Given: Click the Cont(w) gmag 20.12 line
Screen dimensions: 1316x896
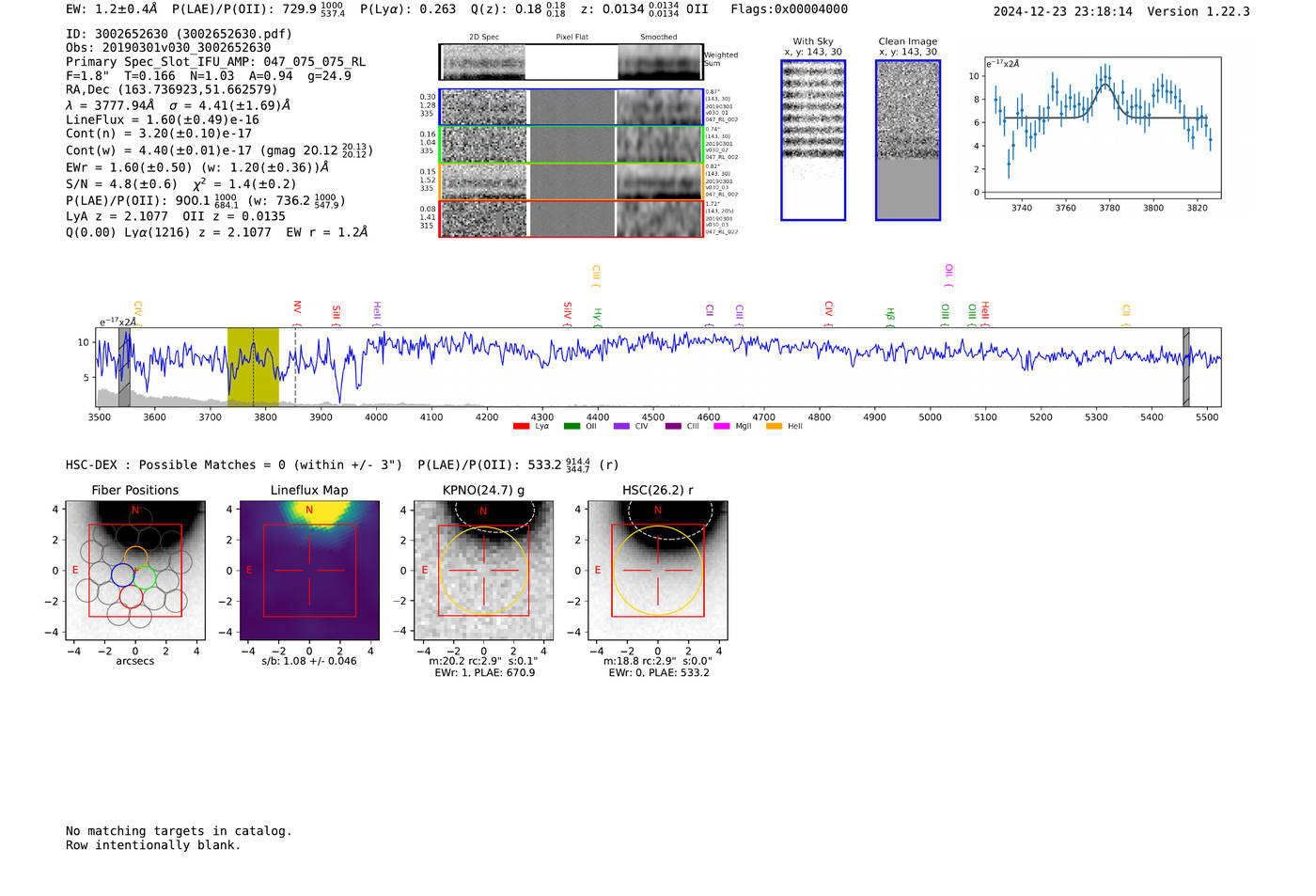Looking at the screenshot, I should tap(219, 150).
